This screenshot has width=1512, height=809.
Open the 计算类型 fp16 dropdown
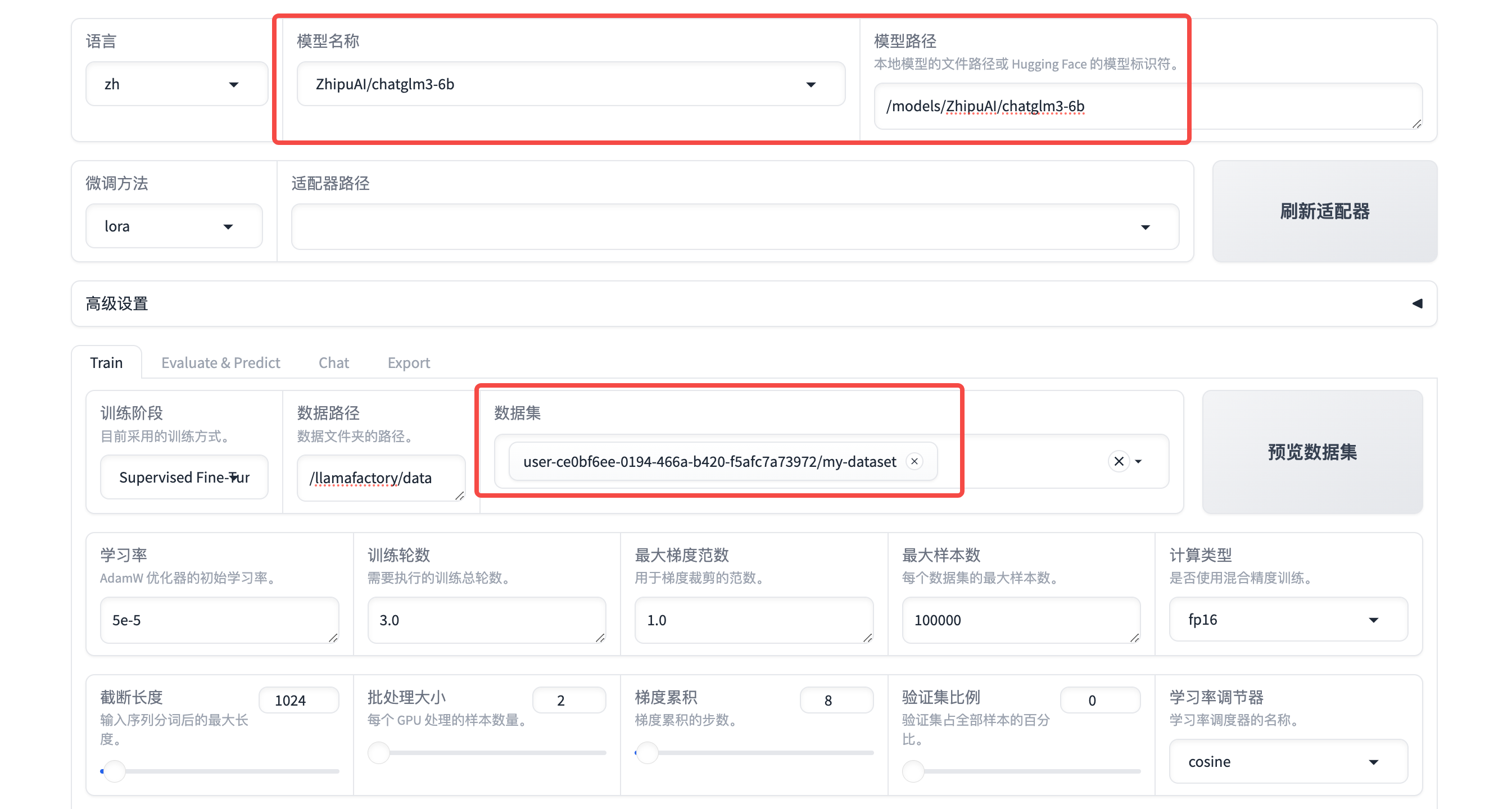[x=1288, y=620]
